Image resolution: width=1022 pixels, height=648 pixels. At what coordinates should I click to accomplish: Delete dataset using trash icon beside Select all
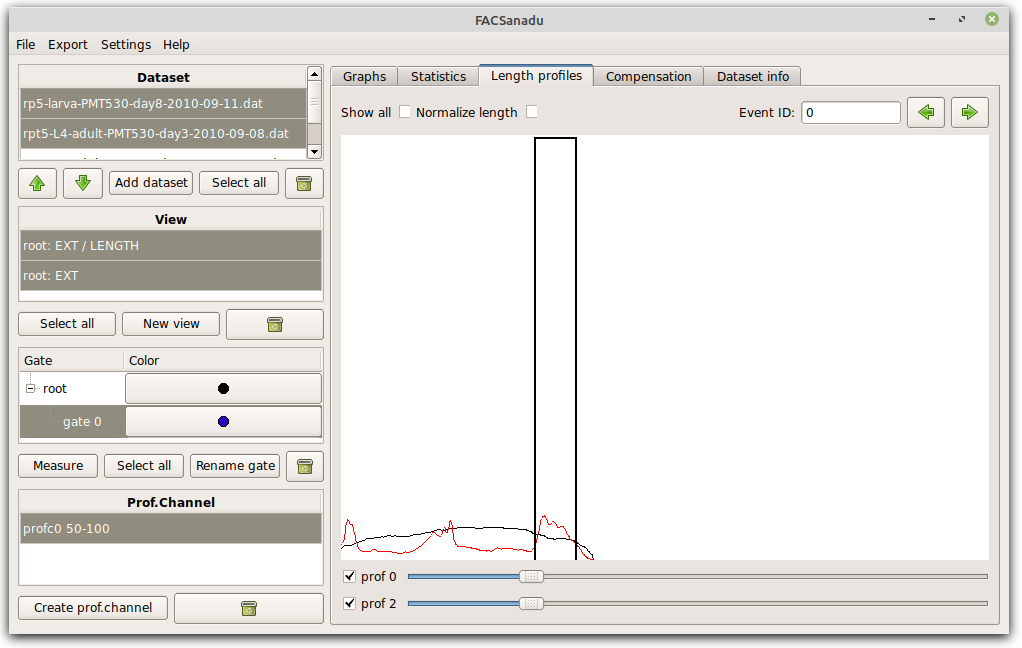coord(304,183)
